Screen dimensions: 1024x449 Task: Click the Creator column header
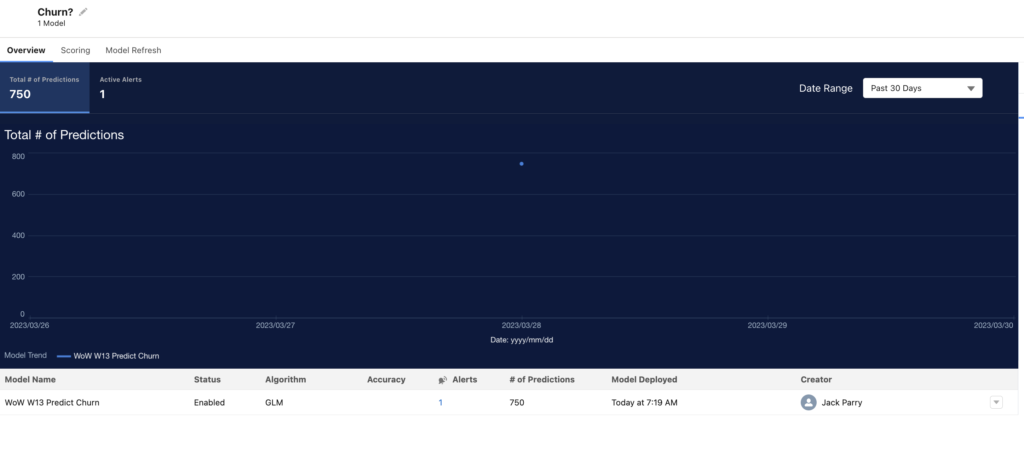(816, 379)
